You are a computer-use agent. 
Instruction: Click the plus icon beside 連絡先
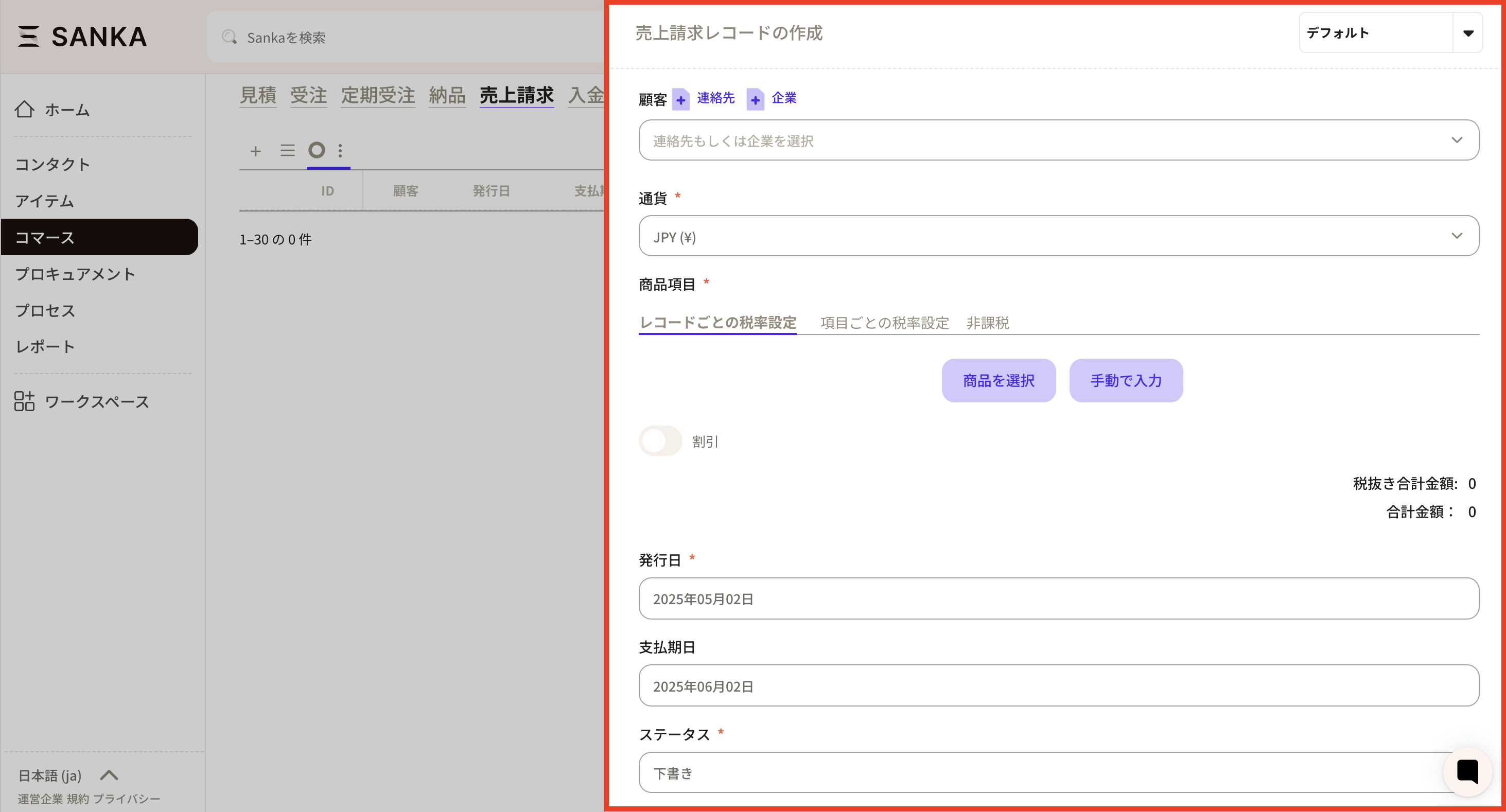click(680, 100)
